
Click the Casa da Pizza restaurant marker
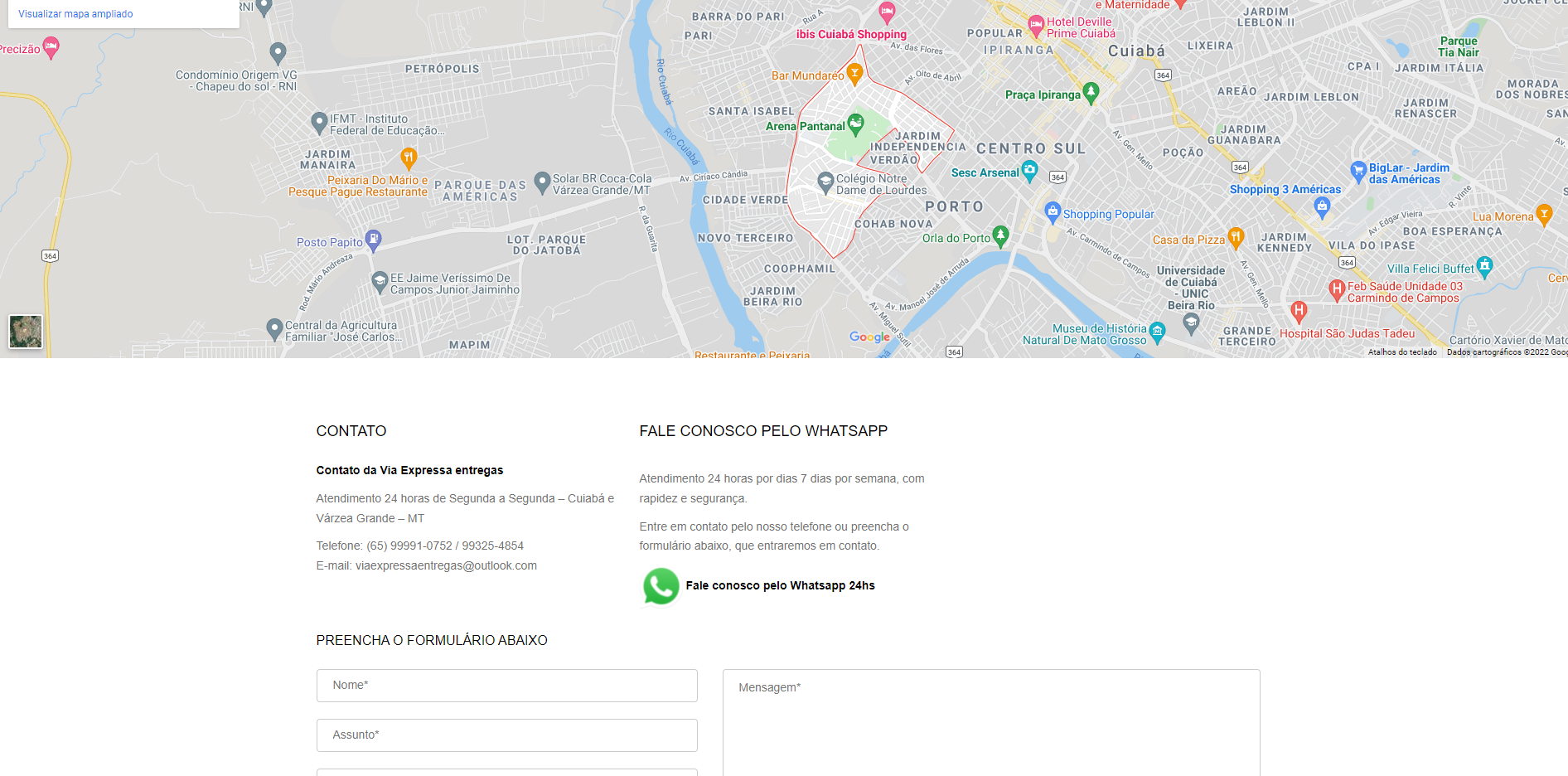point(1236,239)
